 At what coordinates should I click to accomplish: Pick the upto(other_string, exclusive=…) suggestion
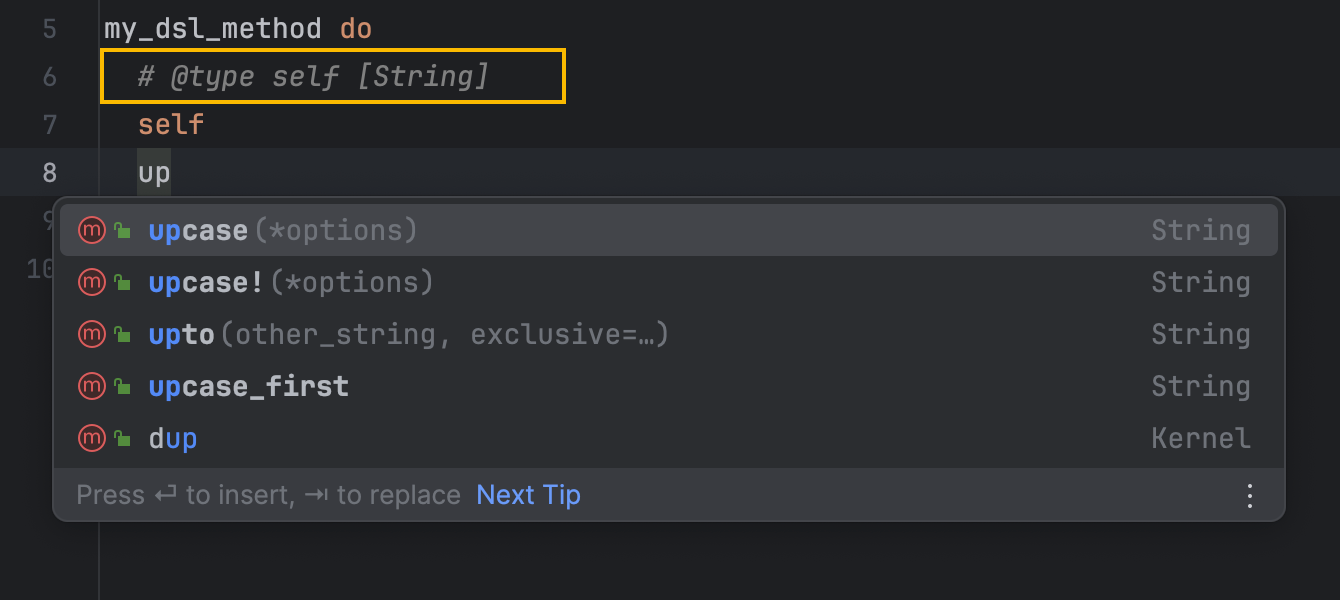(408, 335)
